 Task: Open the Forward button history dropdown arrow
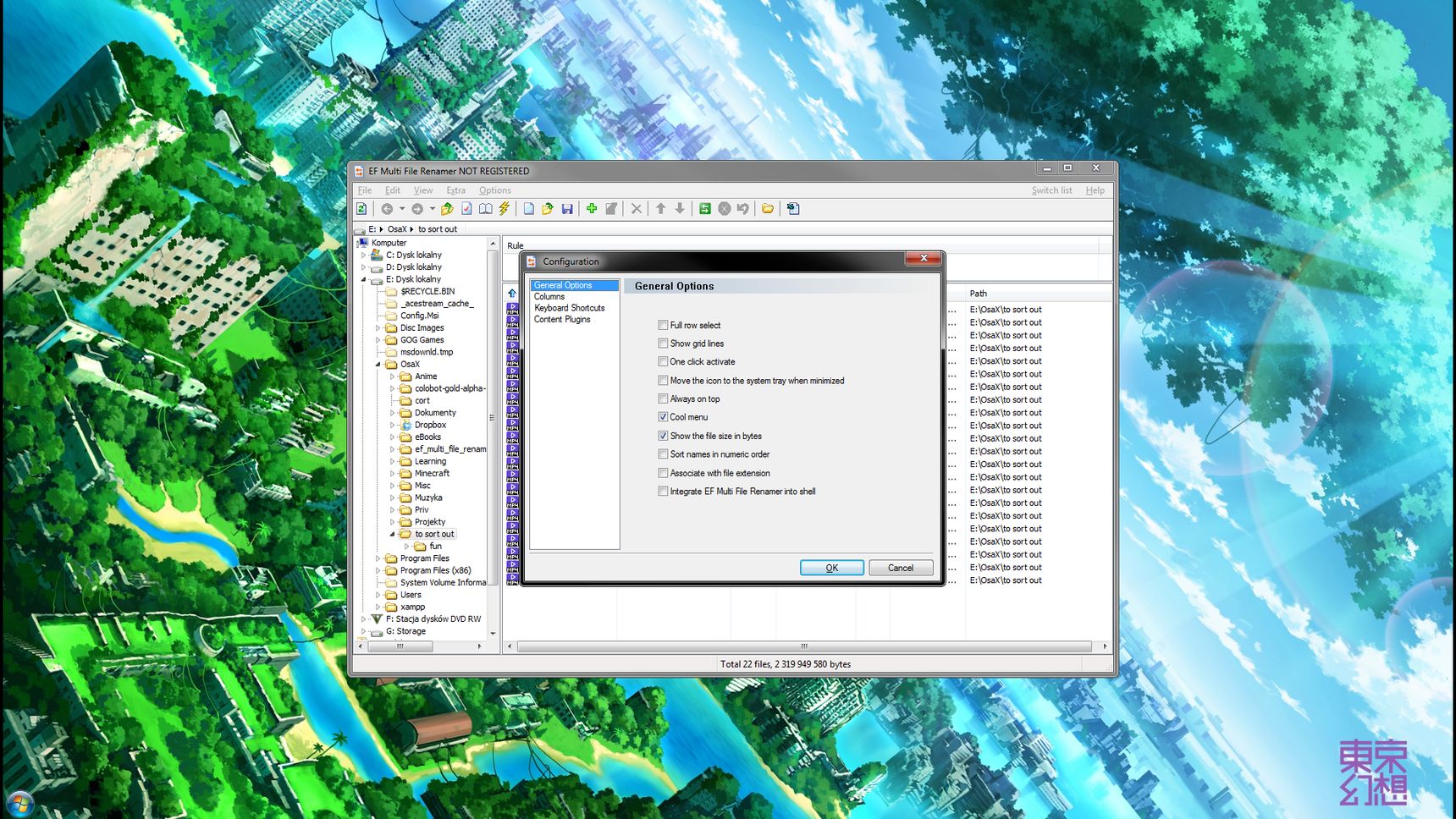[432, 209]
